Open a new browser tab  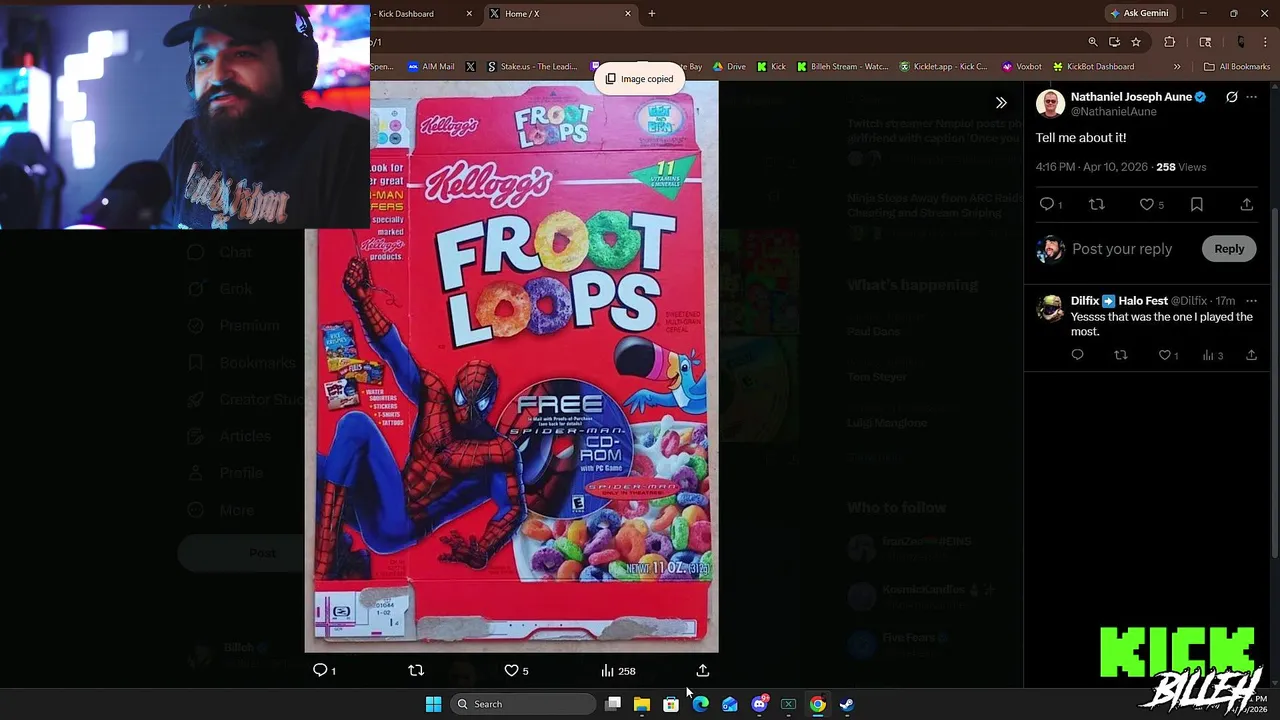click(x=652, y=14)
